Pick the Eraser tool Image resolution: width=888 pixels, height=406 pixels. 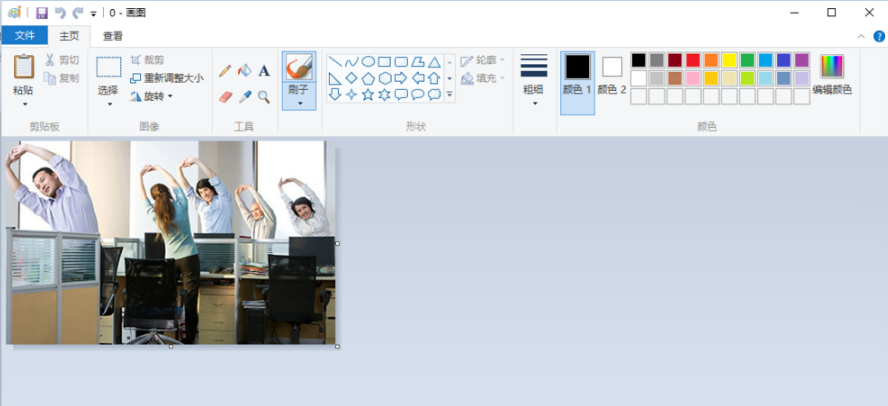(x=225, y=97)
